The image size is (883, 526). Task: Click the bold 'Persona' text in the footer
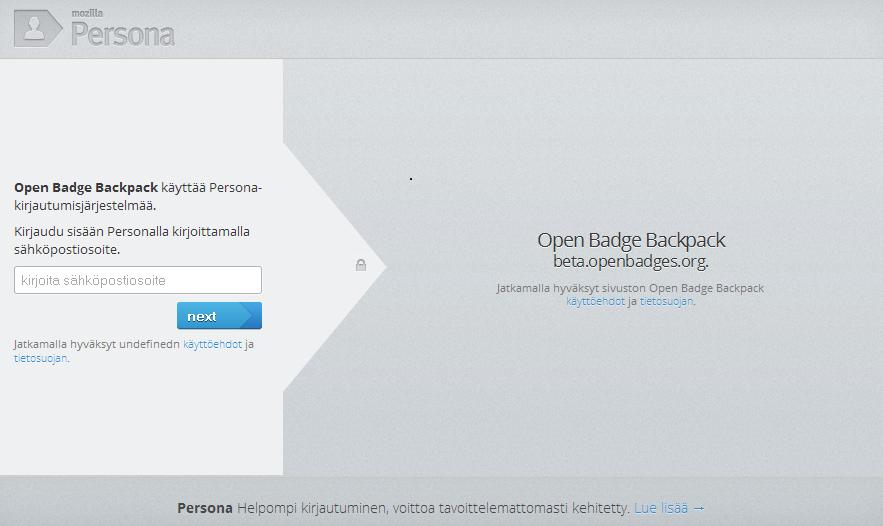[x=205, y=508]
